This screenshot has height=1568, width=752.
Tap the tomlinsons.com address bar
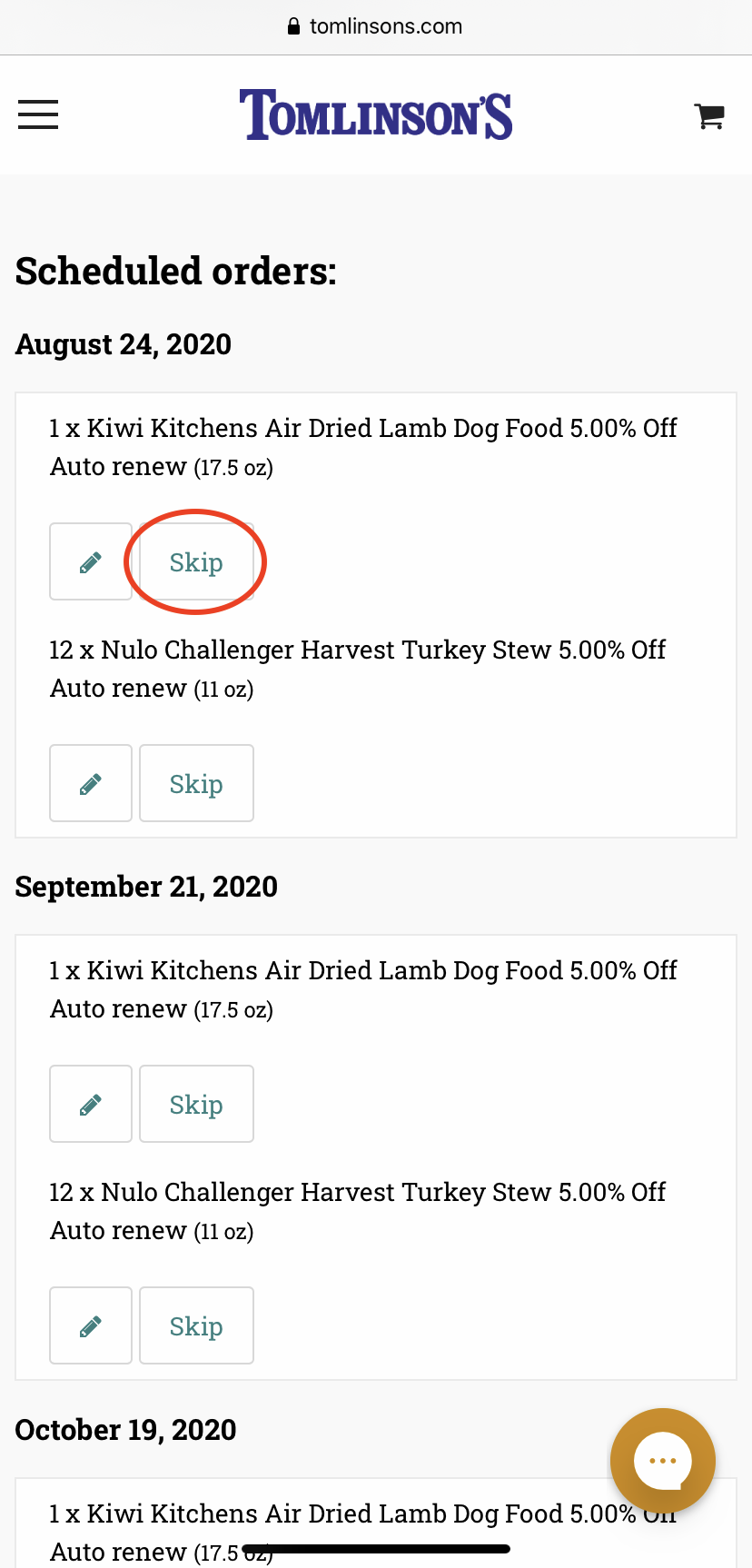(x=385, y=26)
